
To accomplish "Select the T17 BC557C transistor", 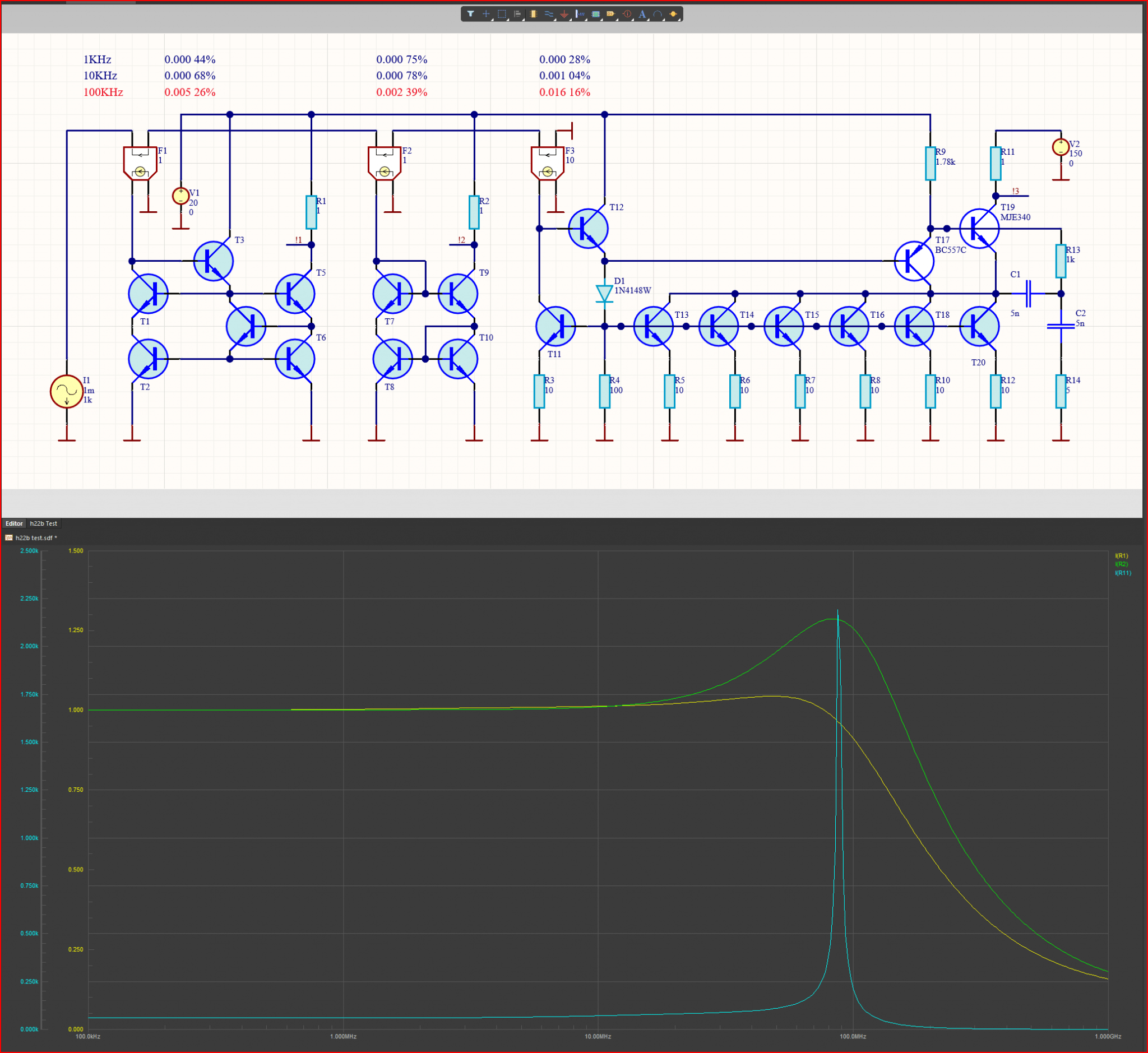I will [914, 261].
